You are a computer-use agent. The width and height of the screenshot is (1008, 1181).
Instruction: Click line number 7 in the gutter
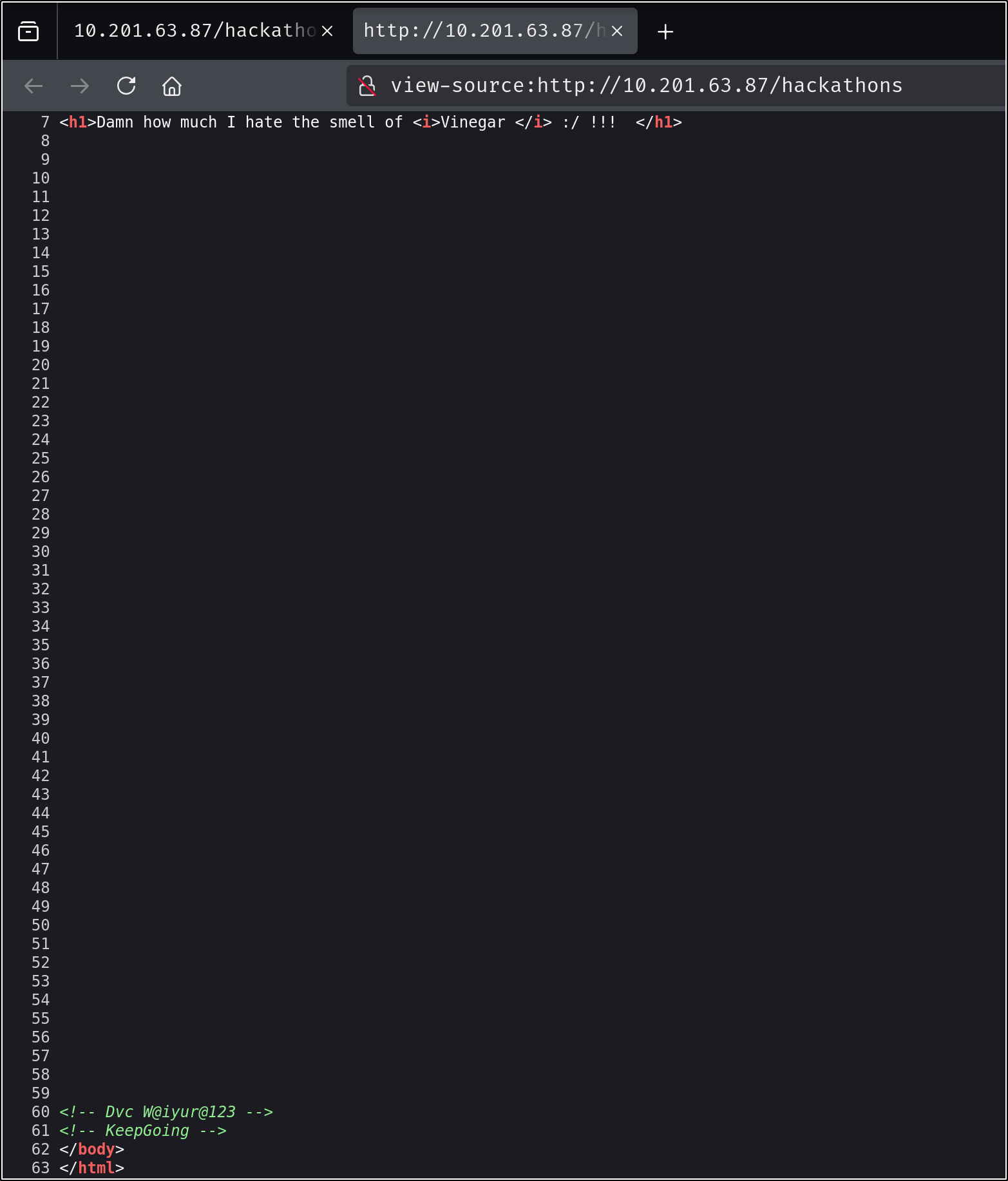coord(45,122)
